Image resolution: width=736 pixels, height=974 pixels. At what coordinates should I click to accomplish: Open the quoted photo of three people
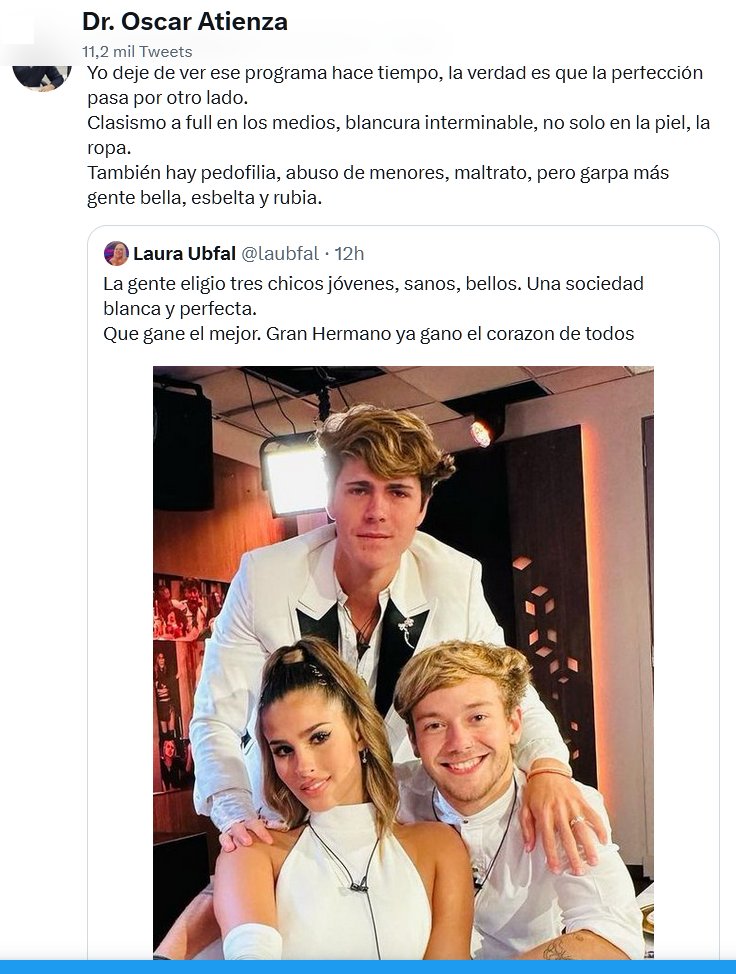(x=403, y=662)
